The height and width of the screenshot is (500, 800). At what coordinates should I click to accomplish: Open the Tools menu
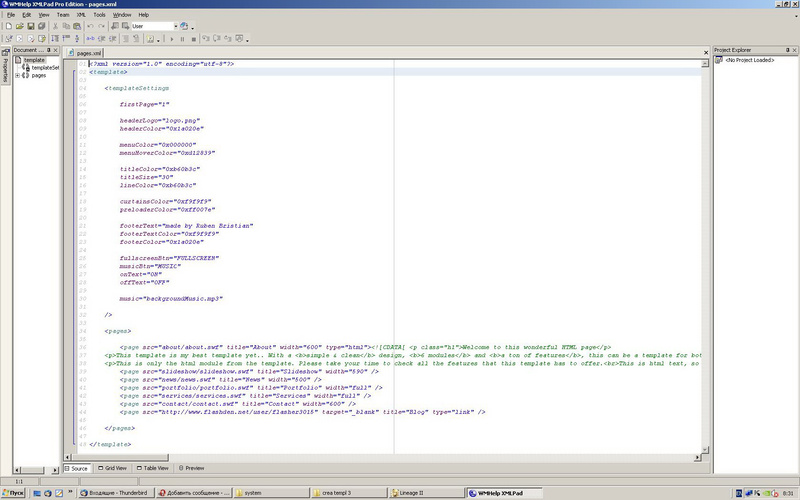[x=99, y=15]
